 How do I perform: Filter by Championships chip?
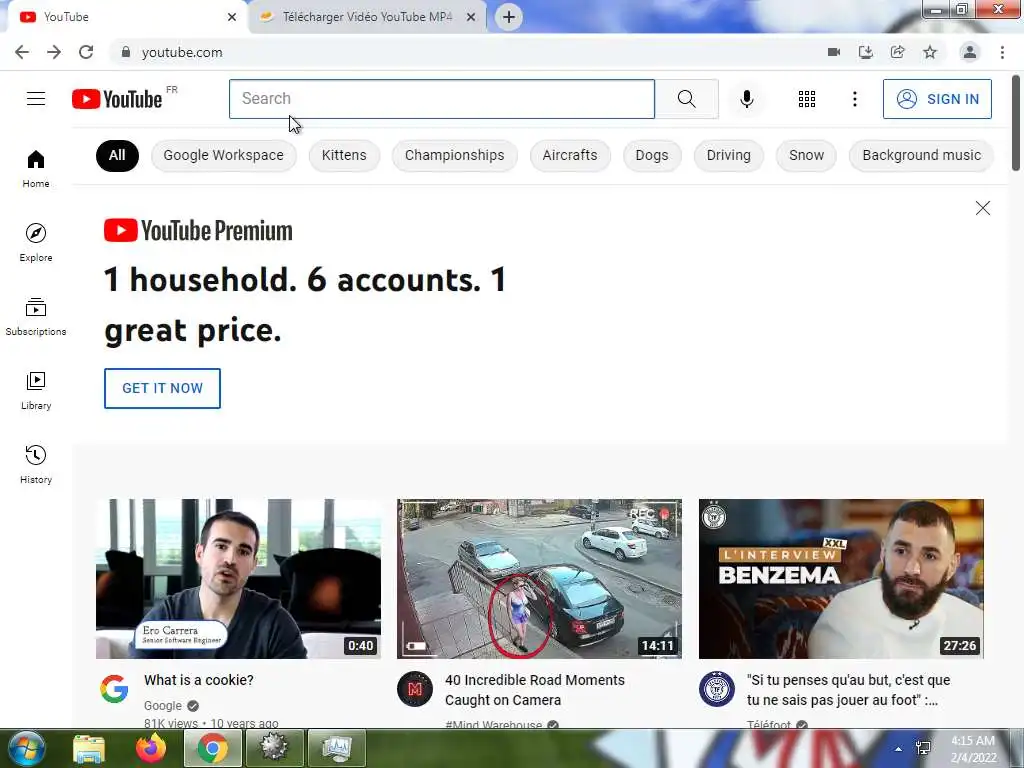(x=455, y=155)
